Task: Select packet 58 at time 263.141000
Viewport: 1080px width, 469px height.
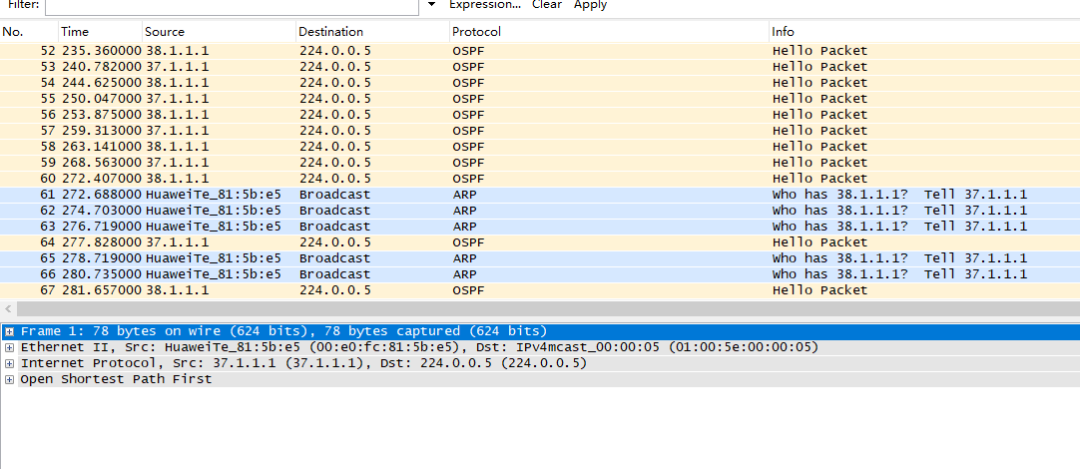Action: click(540, 147)
